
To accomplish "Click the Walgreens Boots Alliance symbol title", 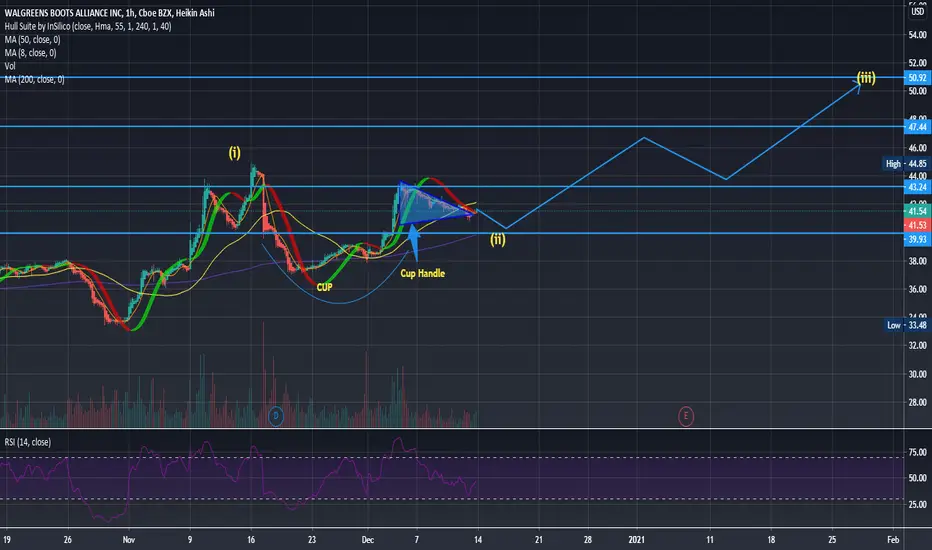I will point(109,12).
